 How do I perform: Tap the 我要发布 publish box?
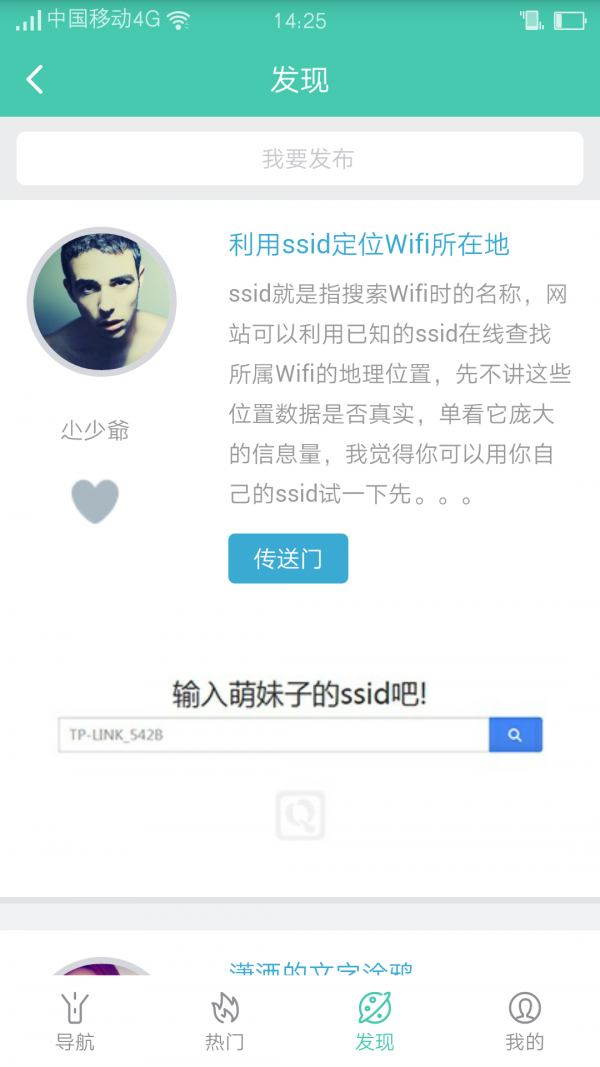tap(300, 159)
